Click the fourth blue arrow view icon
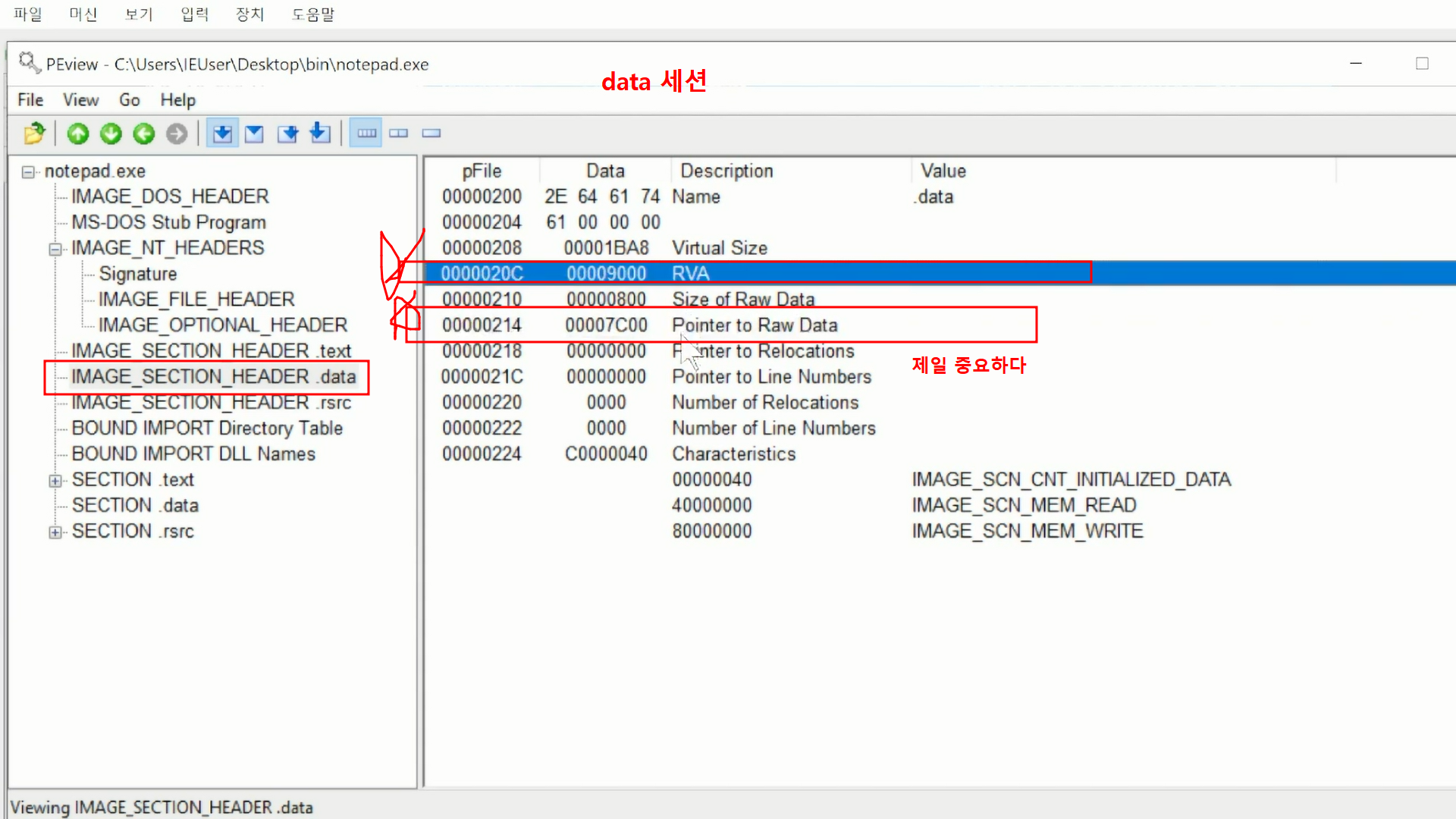This screenshot has width=1456, height=819. (320, 133)
